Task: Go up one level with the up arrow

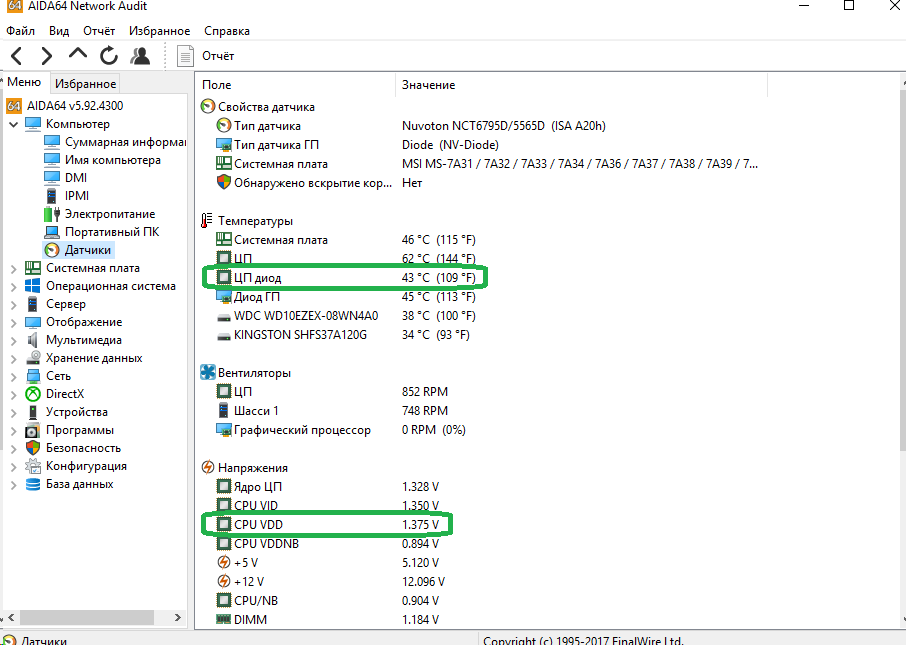Action: click(77, 54)
